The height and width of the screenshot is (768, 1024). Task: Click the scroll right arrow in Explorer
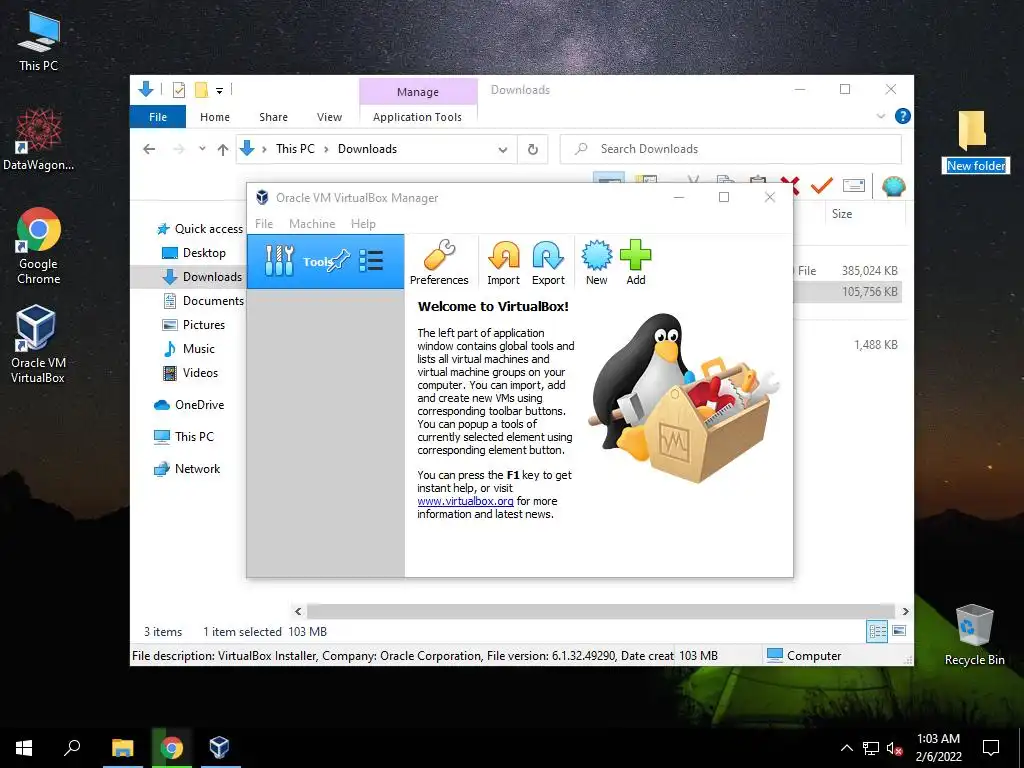[905, 611]
